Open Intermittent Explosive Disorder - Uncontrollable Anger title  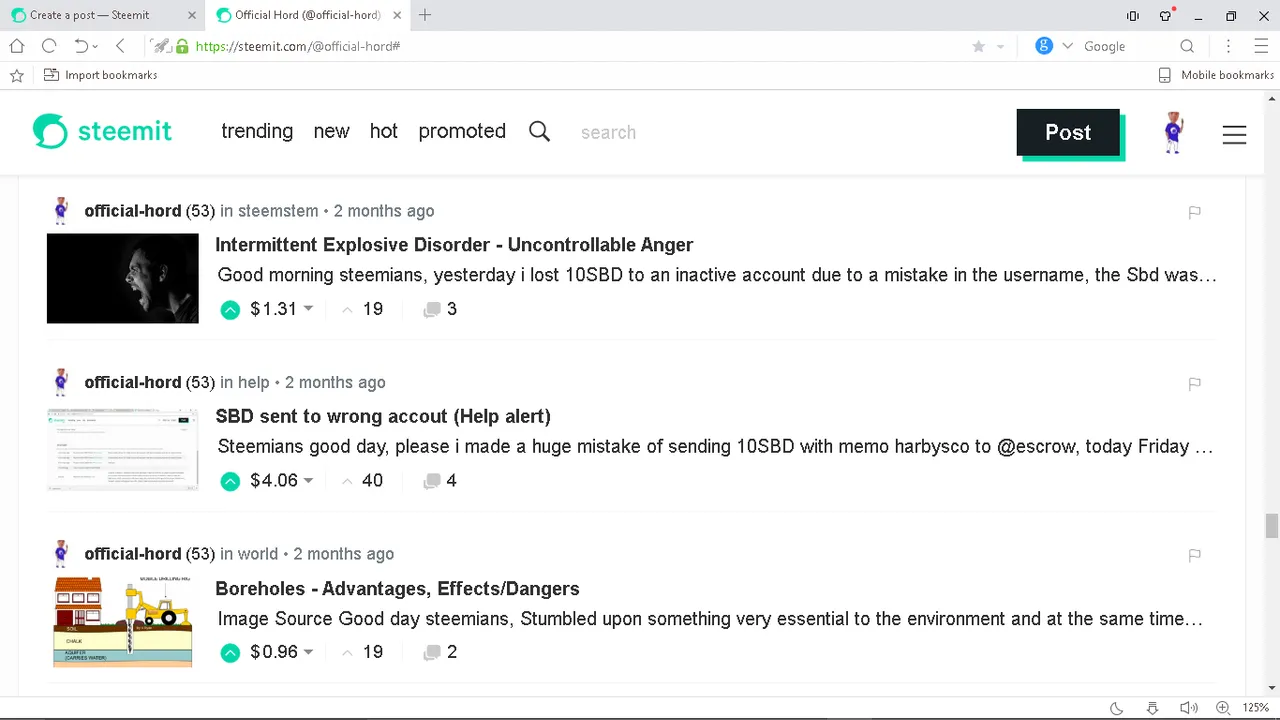pos(454,245)
